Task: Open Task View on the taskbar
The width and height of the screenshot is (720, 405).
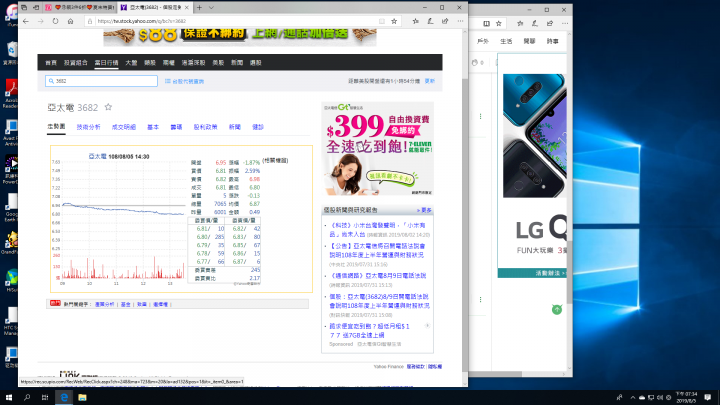Action: (45, 397)
